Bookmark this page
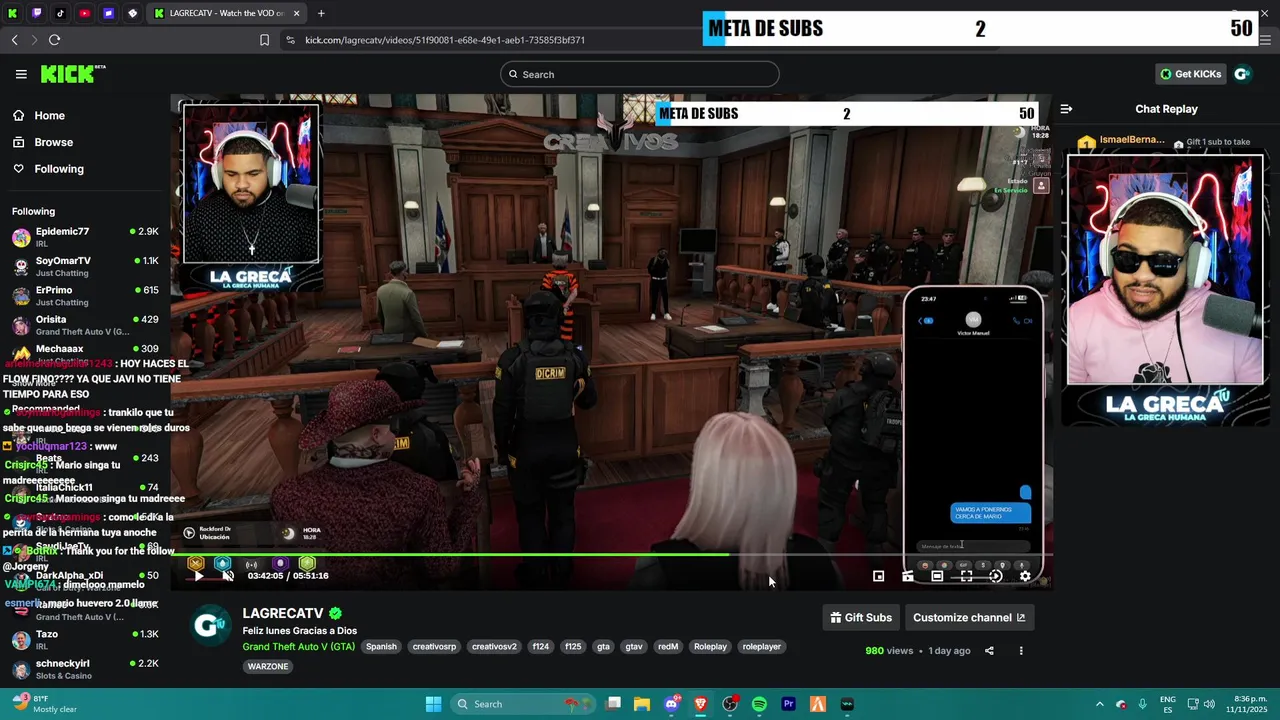 pyautogui.click(x=264, y=40)
